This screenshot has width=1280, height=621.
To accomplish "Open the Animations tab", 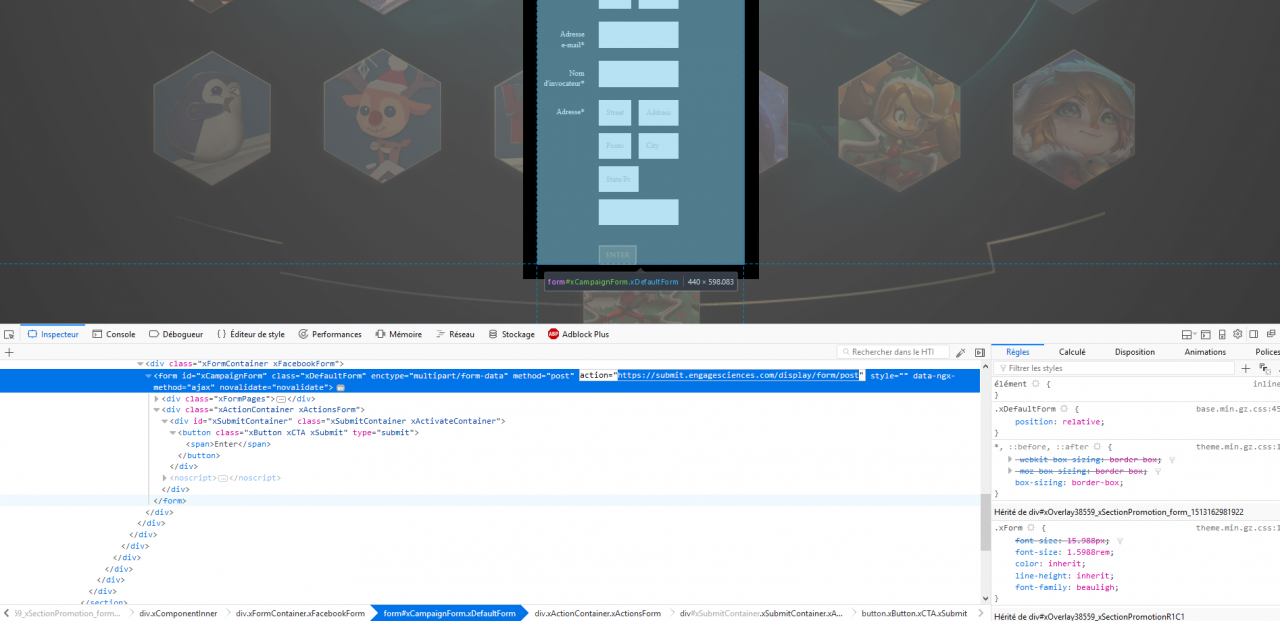I will [1205, 352].
